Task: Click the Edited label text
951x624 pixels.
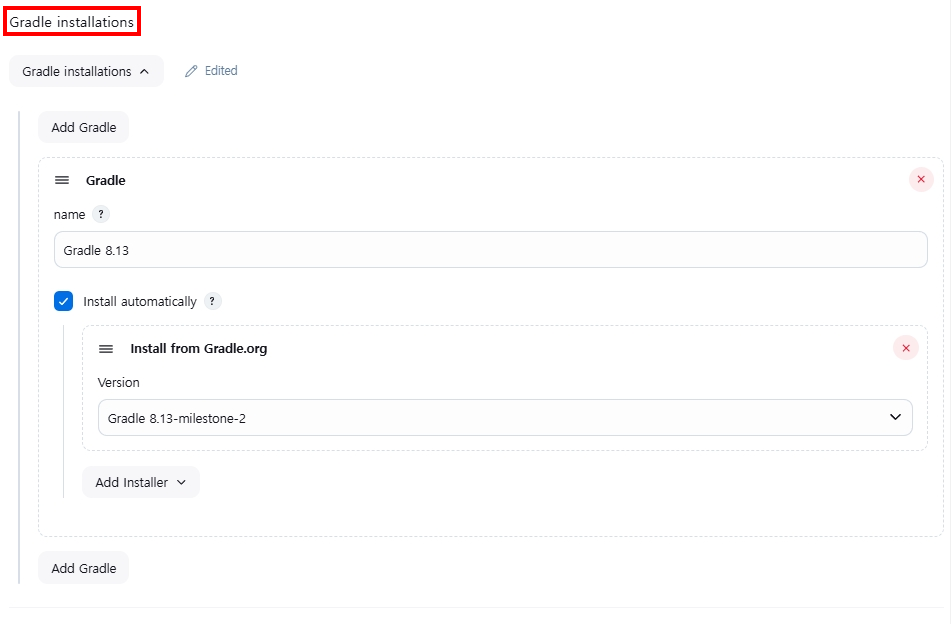Action: [221, 71]
